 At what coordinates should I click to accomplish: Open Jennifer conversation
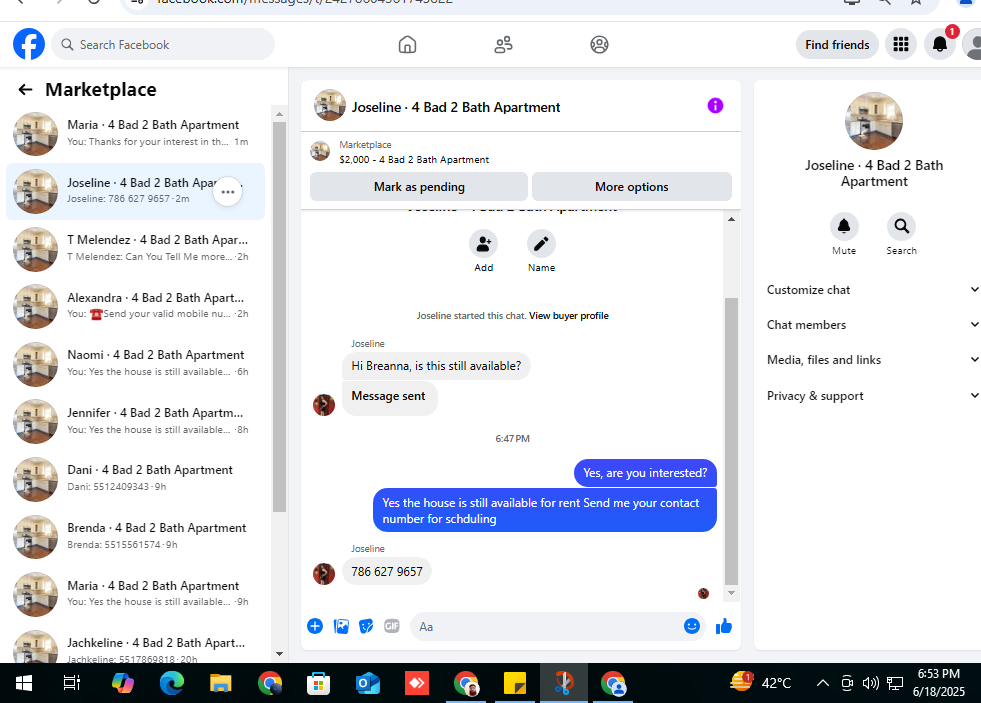[x=136, y=421]
